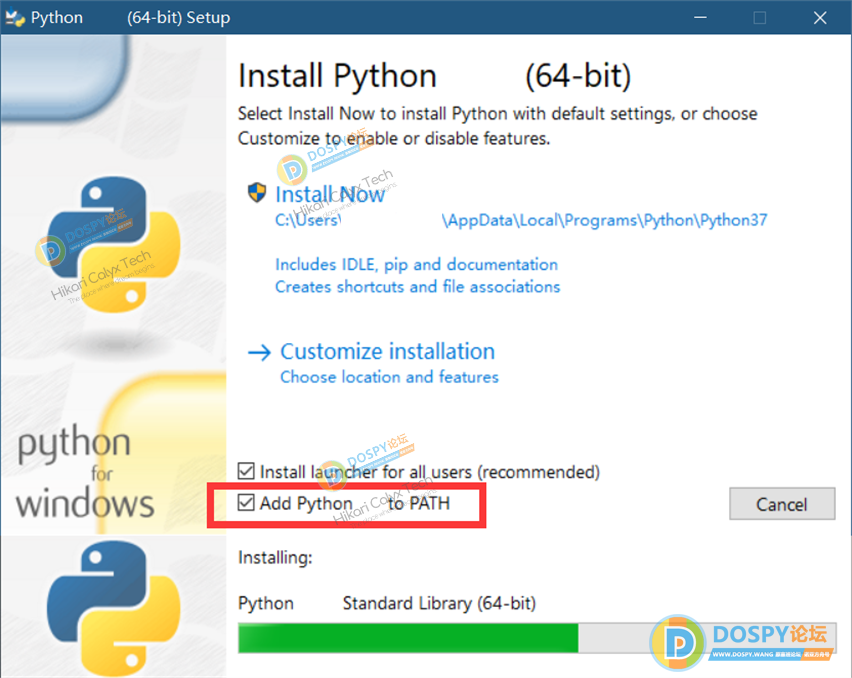Click 'Choose location and features' text
This screenshot has height=678, width=852.
389,377
